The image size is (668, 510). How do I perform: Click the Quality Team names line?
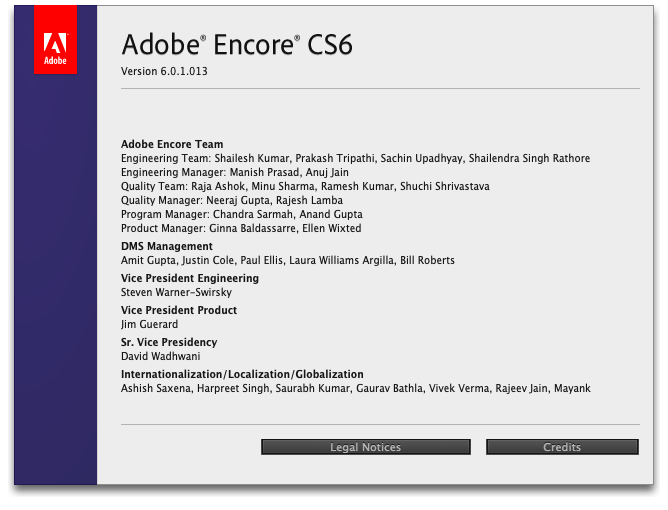coord(305,186)
